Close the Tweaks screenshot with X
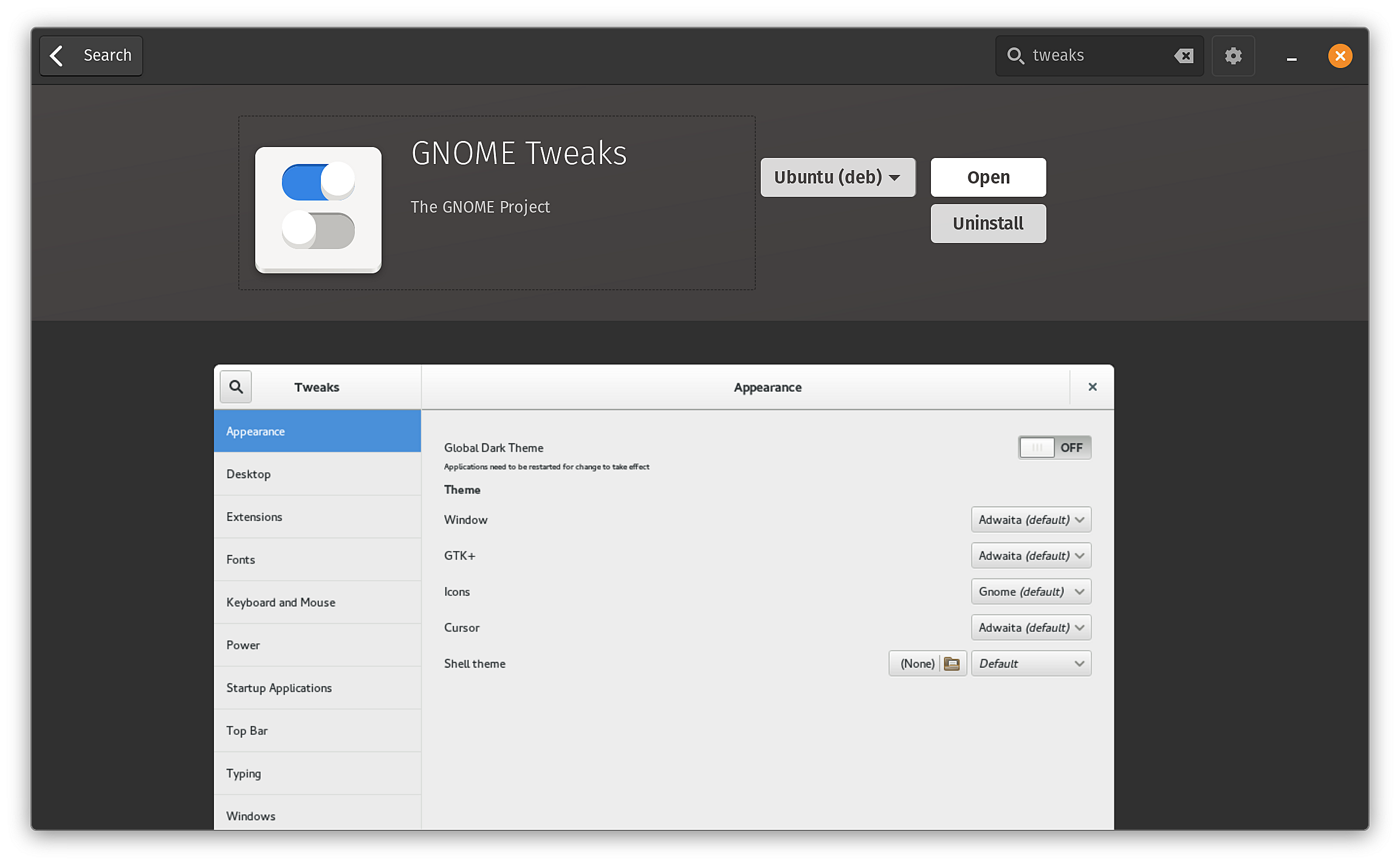This screenshot has width=1400, height=865. [x=1092, y=387]
